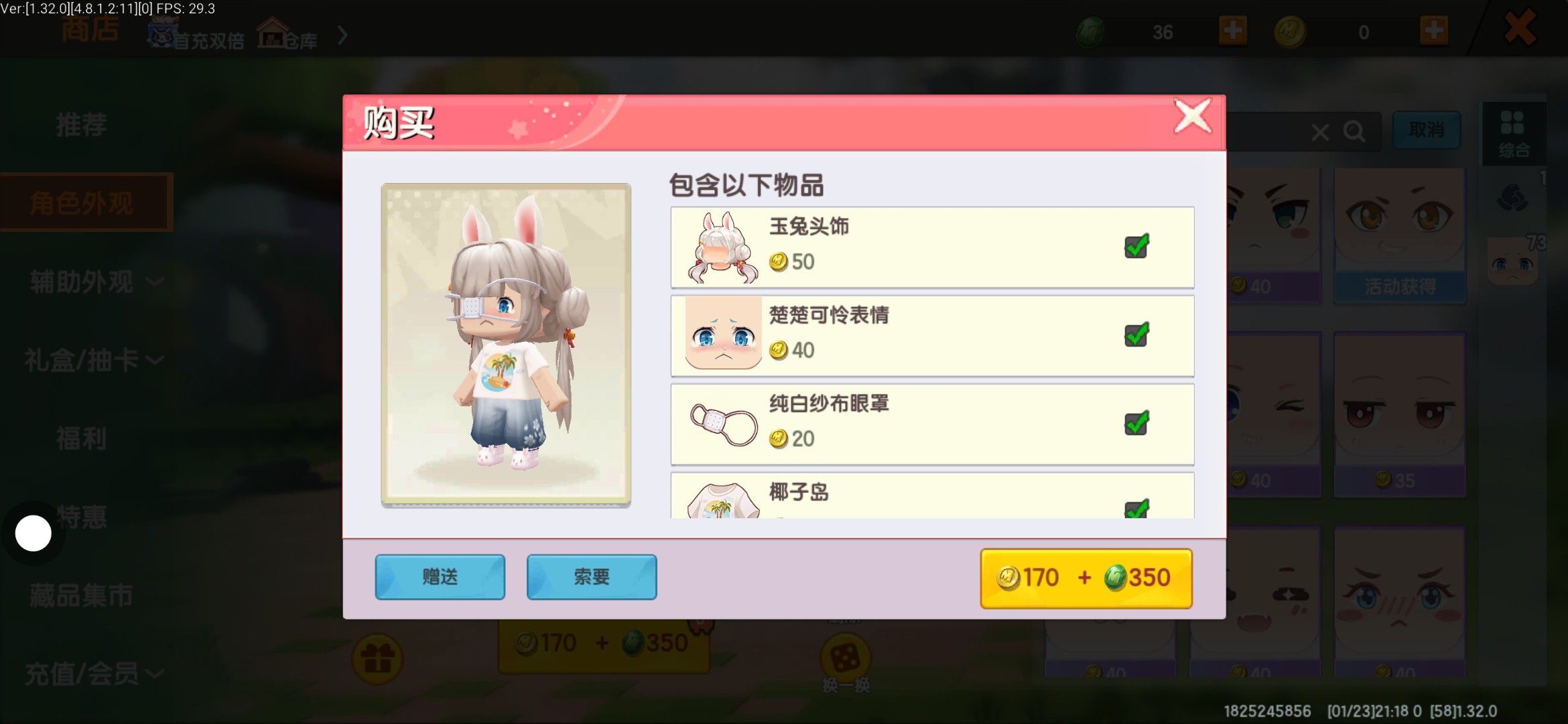Uncheck the 楚楚可怜表情 item checkbox
This screenshot has height=724, width=1568.
click(1136, 335)
